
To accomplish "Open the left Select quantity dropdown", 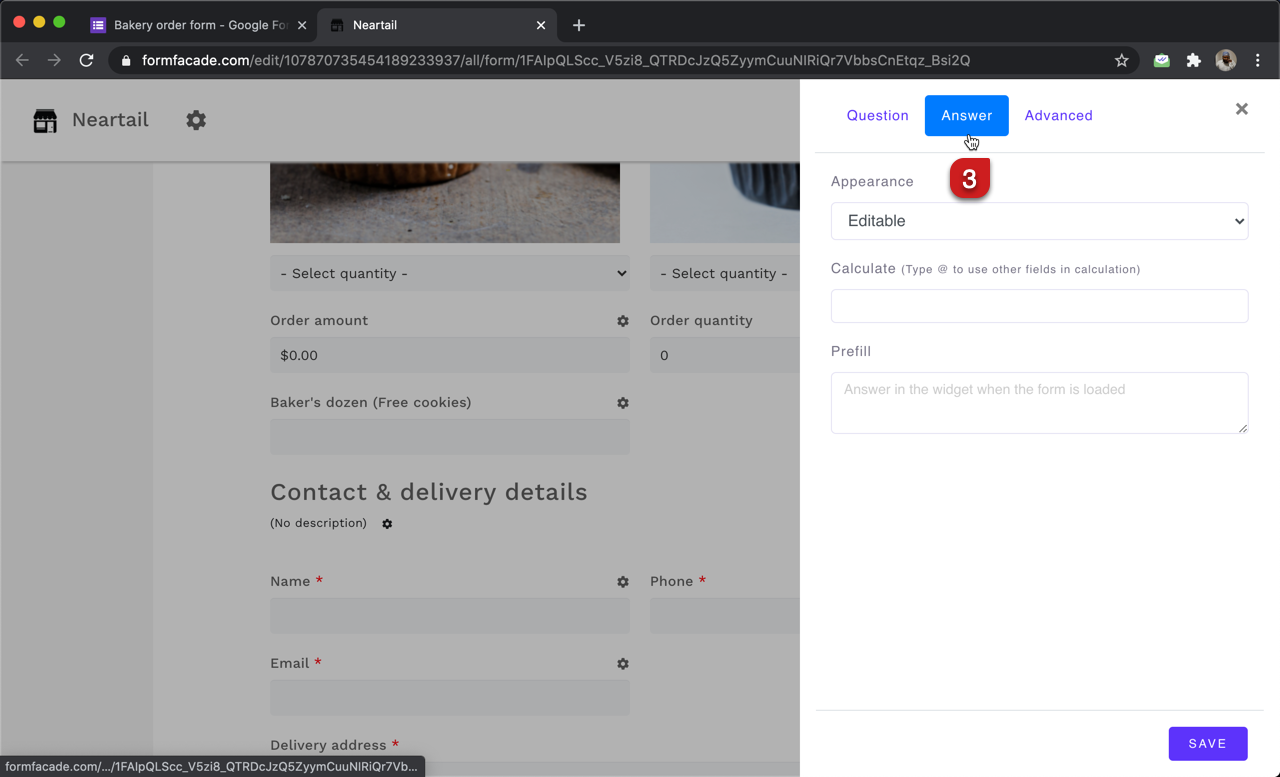I will (449, 273).
